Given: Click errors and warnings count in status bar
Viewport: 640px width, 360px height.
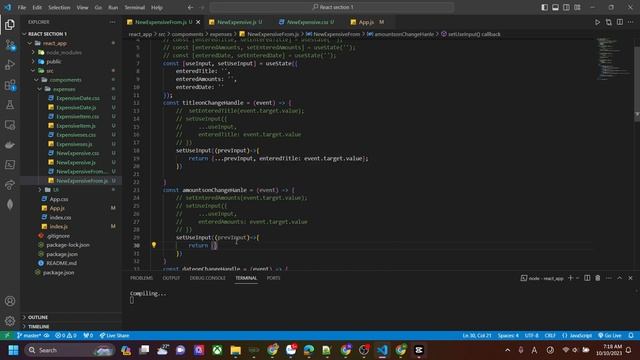Looking at the screenshot, I should [66, 336].
